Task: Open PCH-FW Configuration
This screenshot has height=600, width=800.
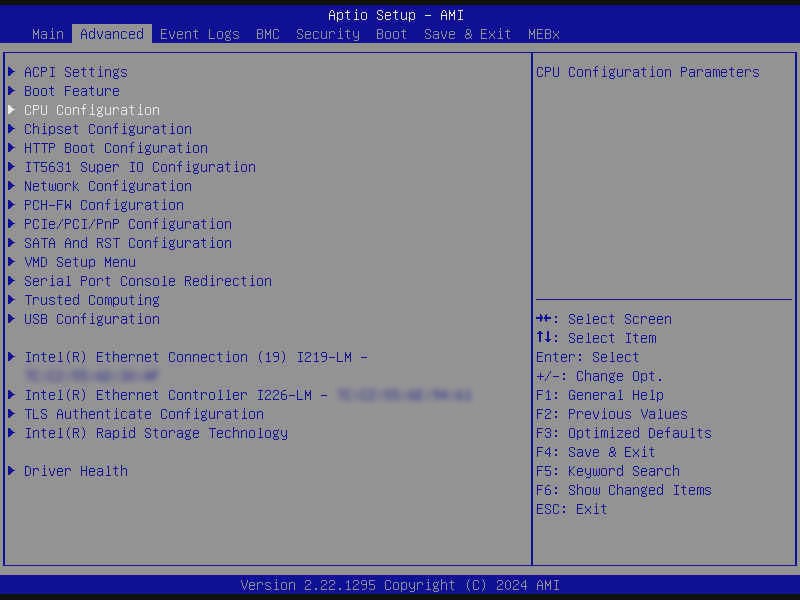Action: point(103,205)
